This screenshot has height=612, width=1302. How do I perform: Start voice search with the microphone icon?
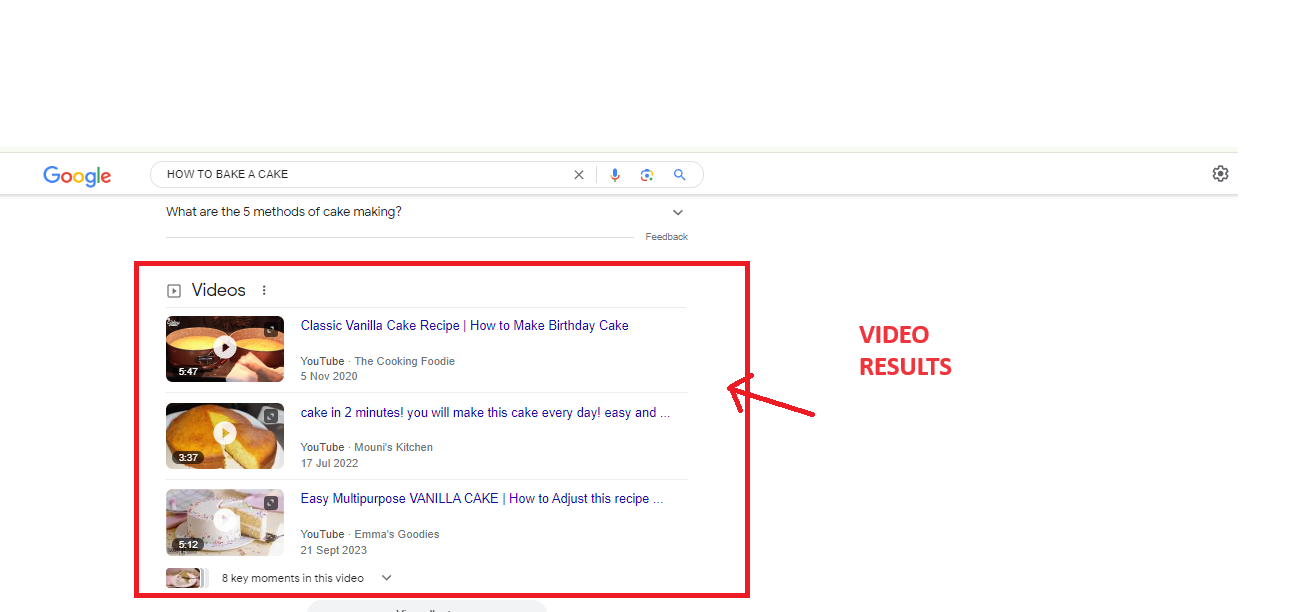[615, 175]
